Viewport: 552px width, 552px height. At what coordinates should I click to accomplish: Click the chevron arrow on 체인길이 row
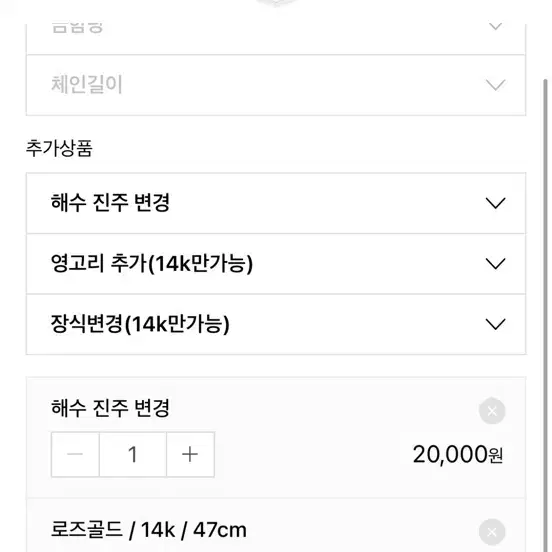click(x=495, y=85)
